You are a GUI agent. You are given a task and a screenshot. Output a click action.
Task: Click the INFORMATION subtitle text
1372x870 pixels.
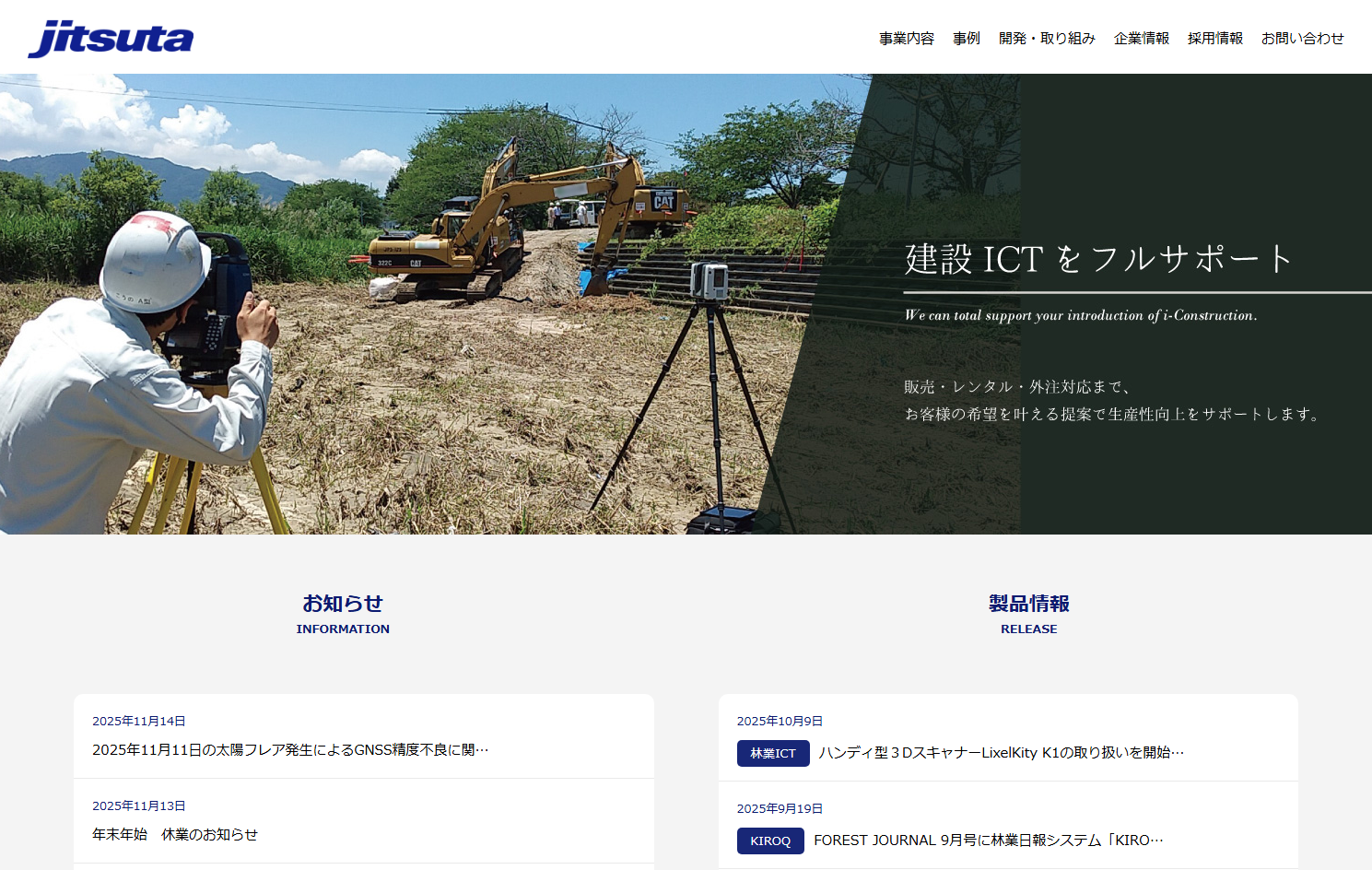(x=343, y=629)
